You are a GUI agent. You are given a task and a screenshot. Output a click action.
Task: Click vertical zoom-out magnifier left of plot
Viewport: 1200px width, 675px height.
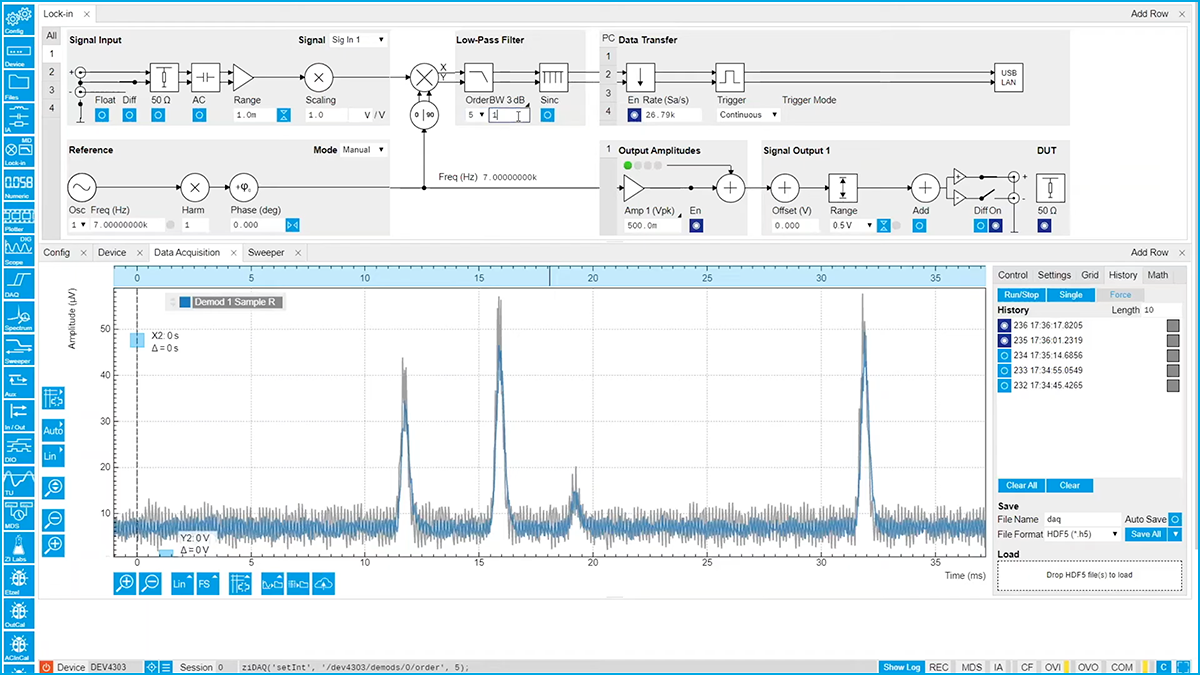point(53,519)
